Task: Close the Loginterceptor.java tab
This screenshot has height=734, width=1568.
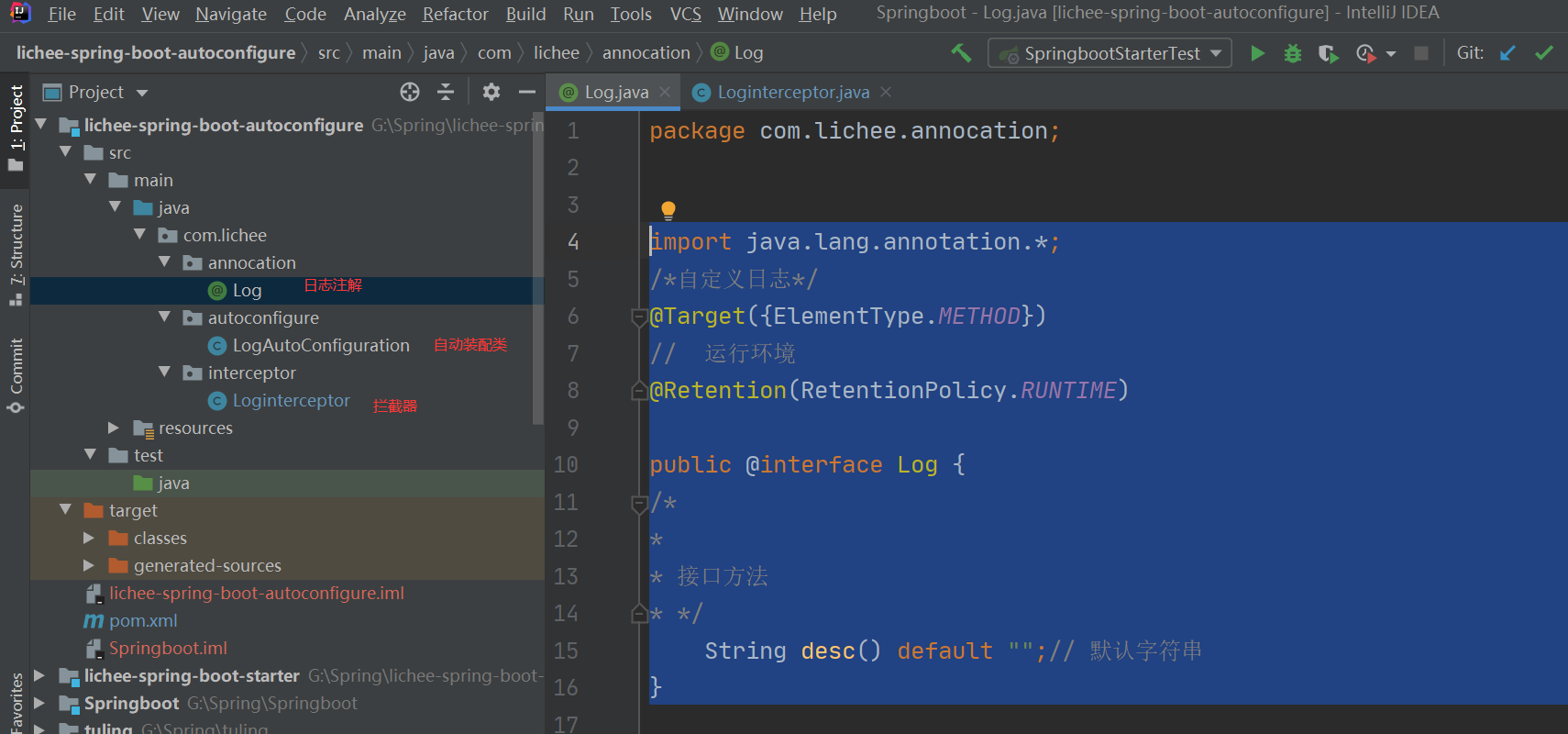Action: point(886,92)
